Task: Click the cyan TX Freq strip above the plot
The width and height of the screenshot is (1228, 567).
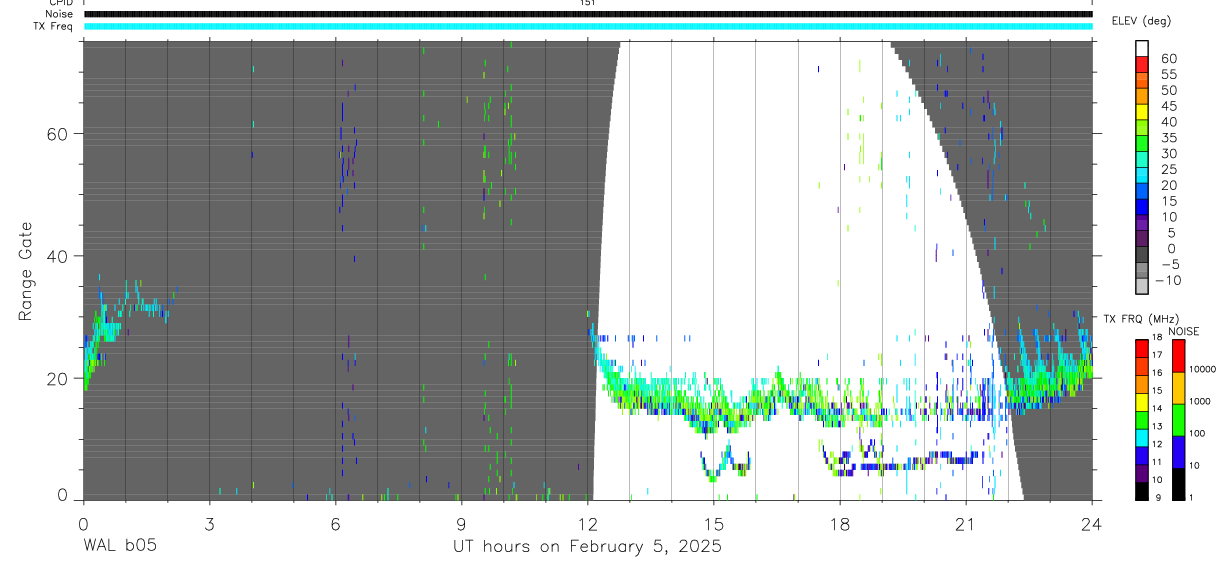Action: [x=588, y=26]
